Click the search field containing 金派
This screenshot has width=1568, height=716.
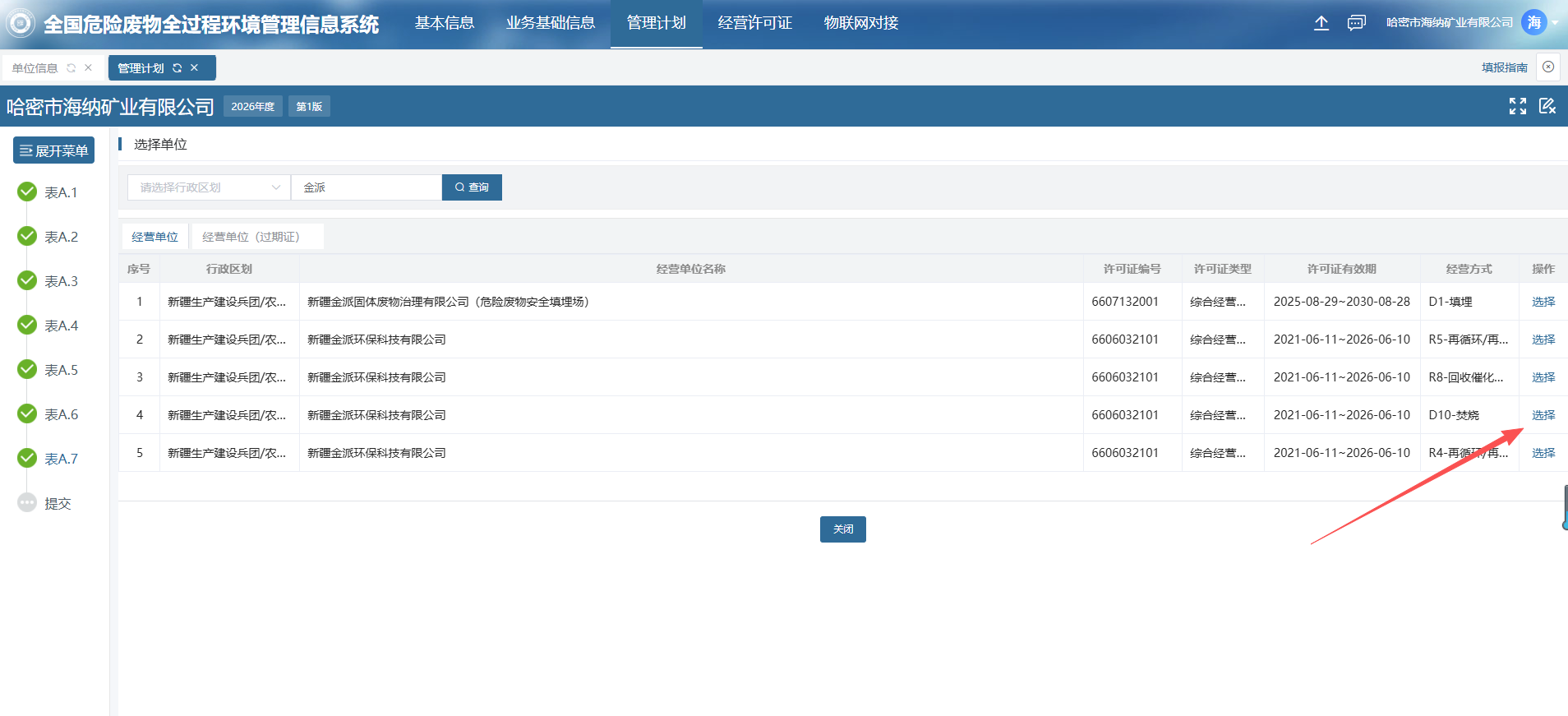366,187
